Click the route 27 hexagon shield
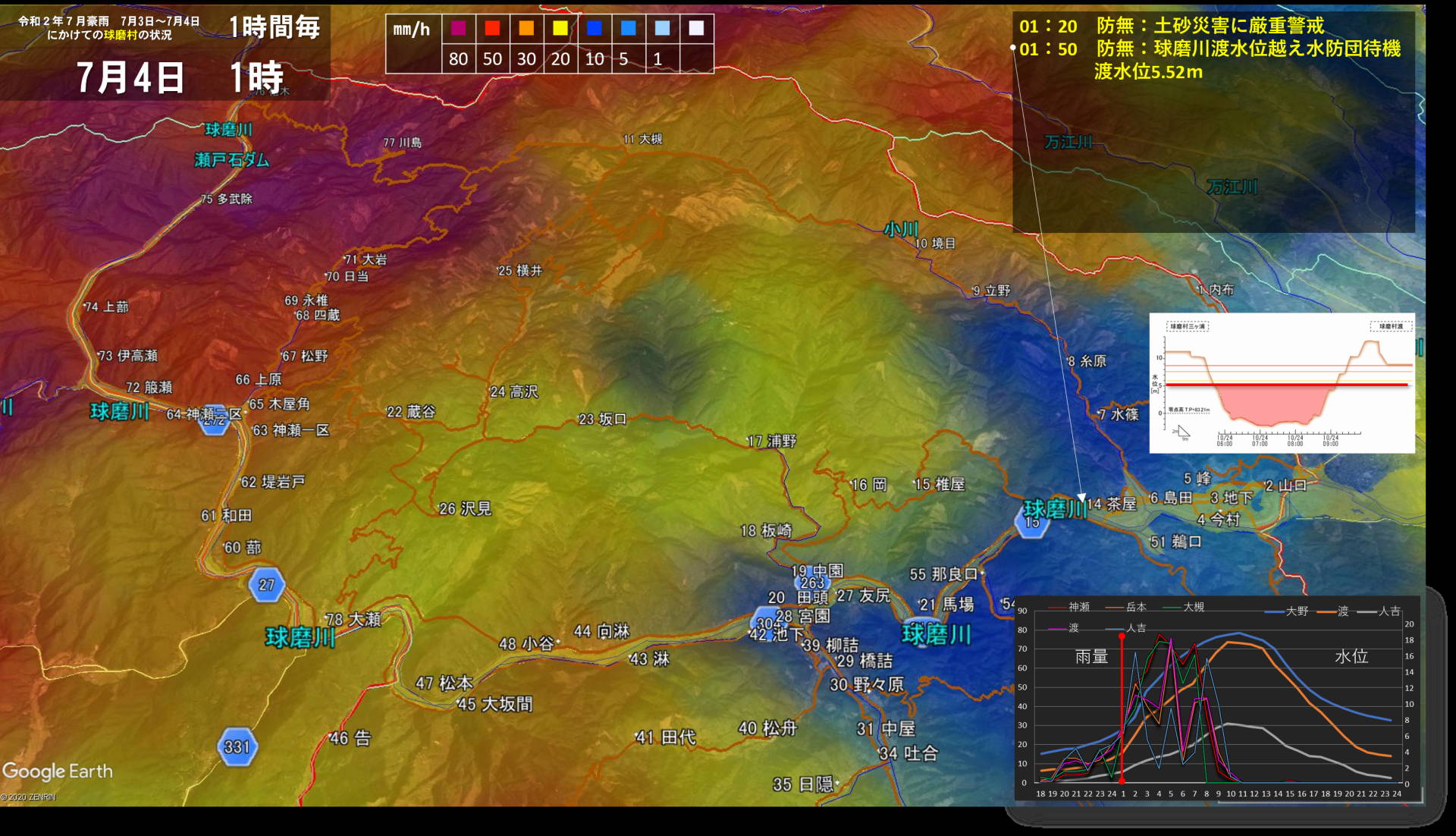The height and width of the screenshot is (836, 1456). tap(266, 584)
